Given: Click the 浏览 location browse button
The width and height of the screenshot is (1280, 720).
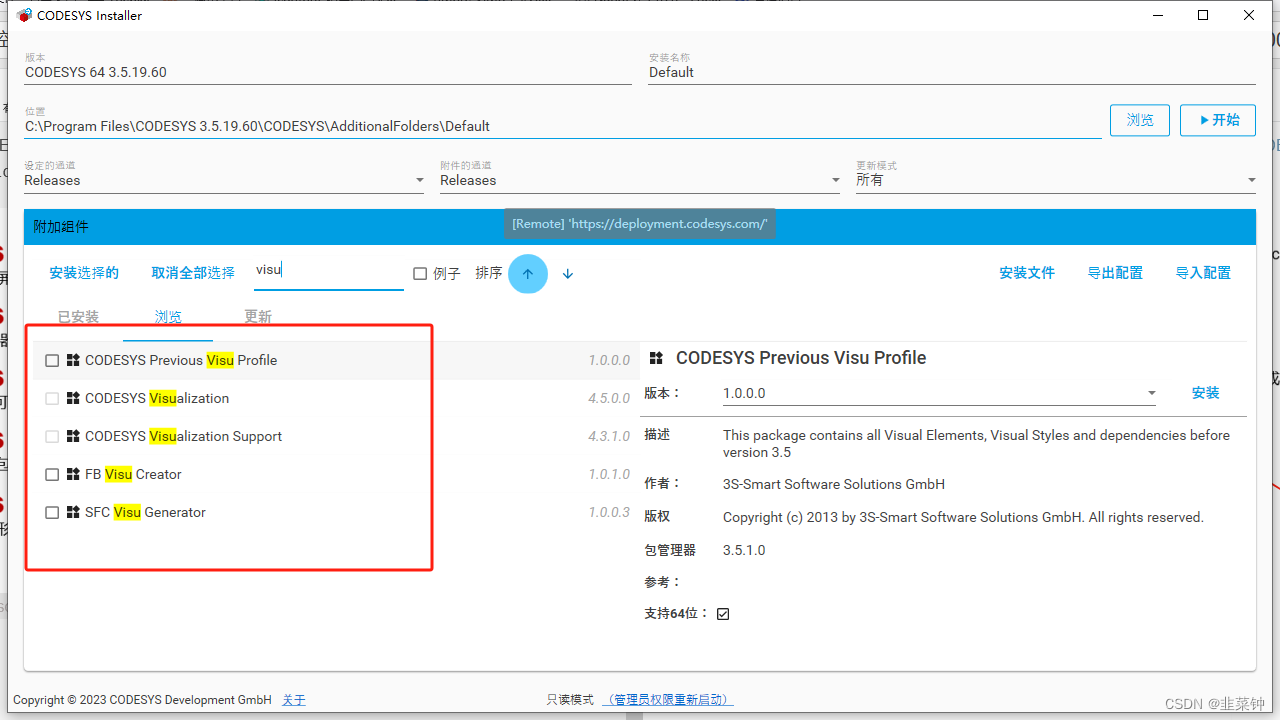Looking at the screenshot, I should 1140,120.
